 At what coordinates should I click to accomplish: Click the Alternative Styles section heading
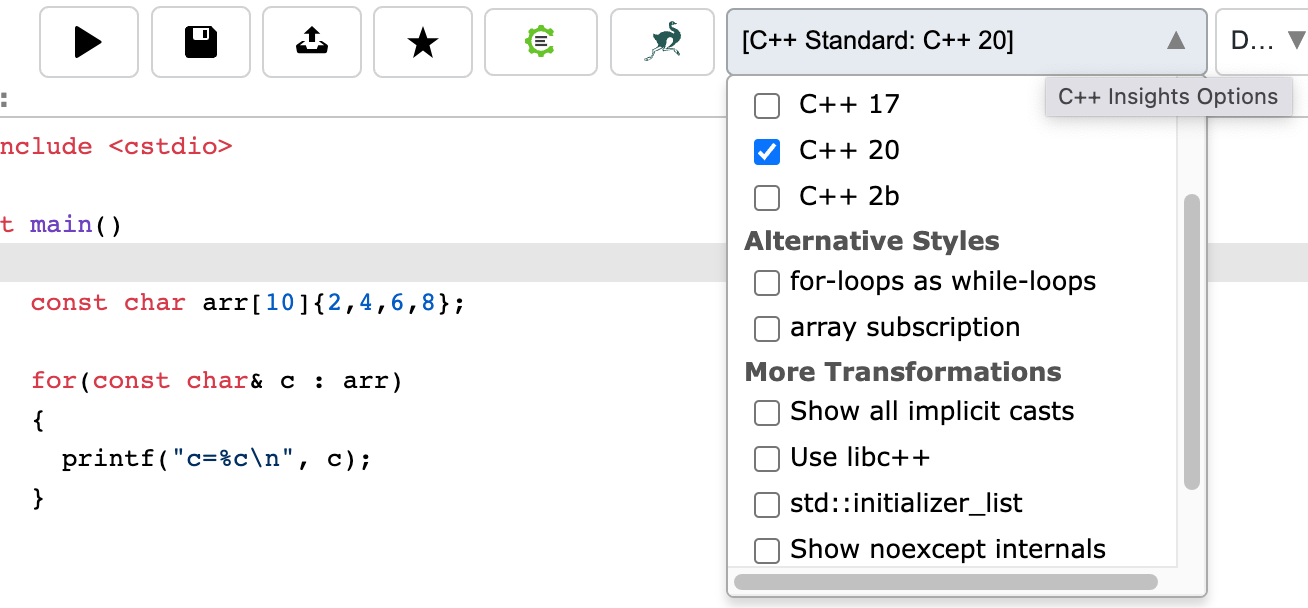[x=871, y=241]
